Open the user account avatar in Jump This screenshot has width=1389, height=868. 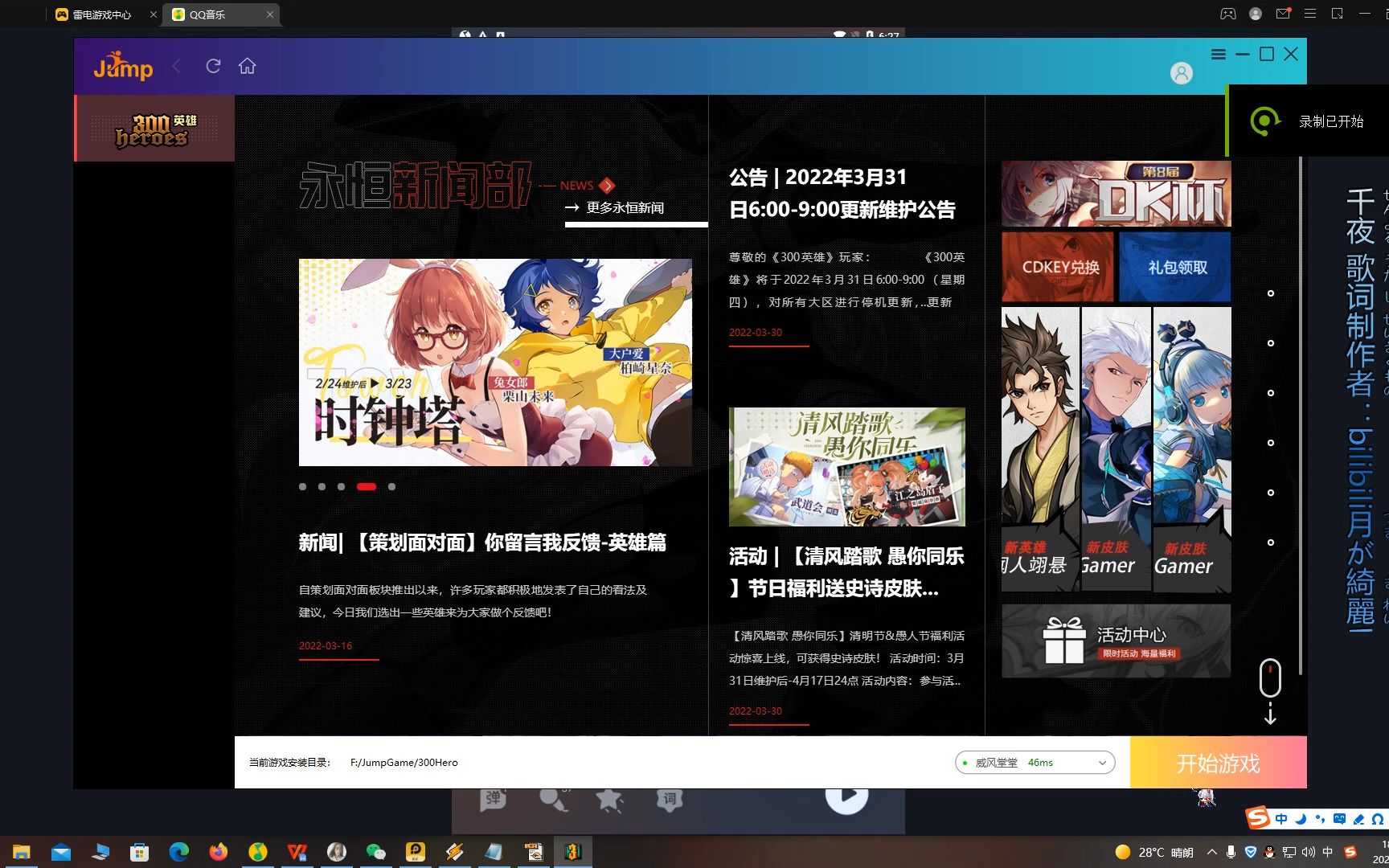(1181, 73)
